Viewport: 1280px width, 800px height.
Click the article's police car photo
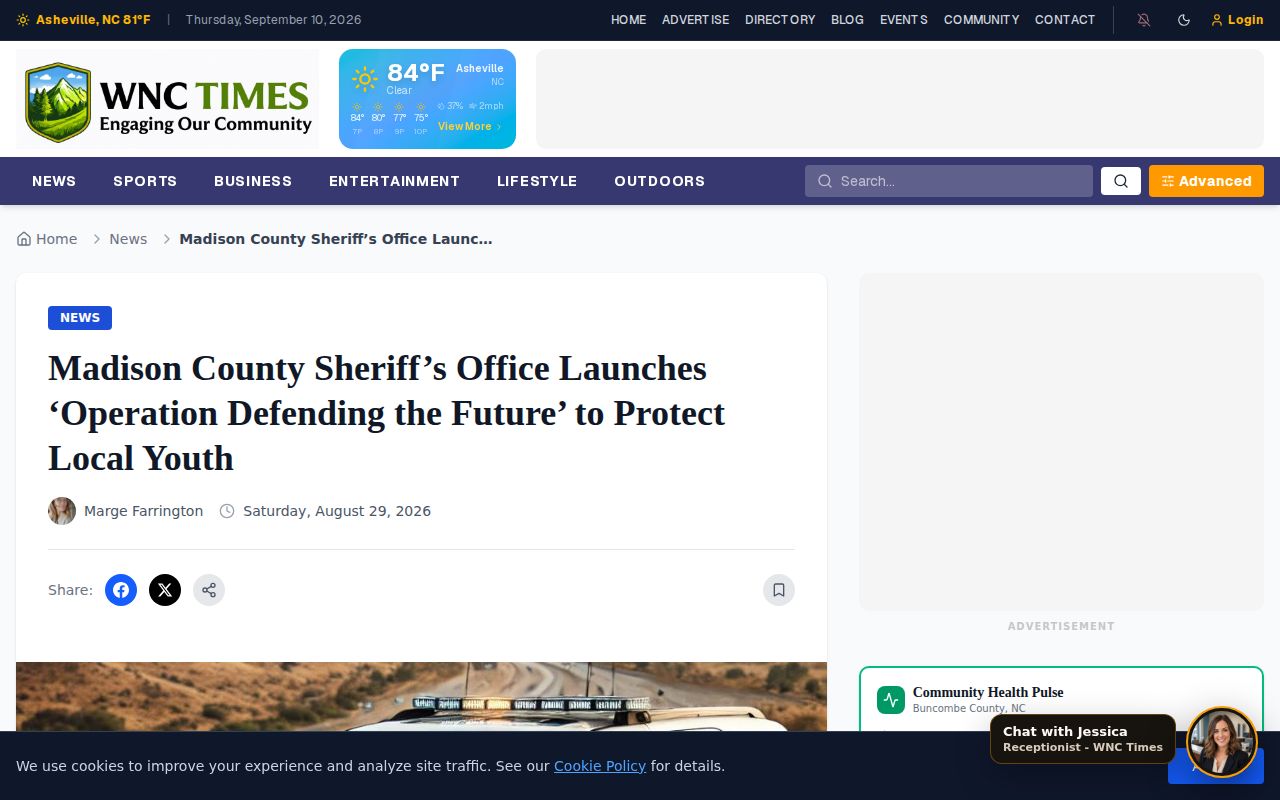(421, 696)
